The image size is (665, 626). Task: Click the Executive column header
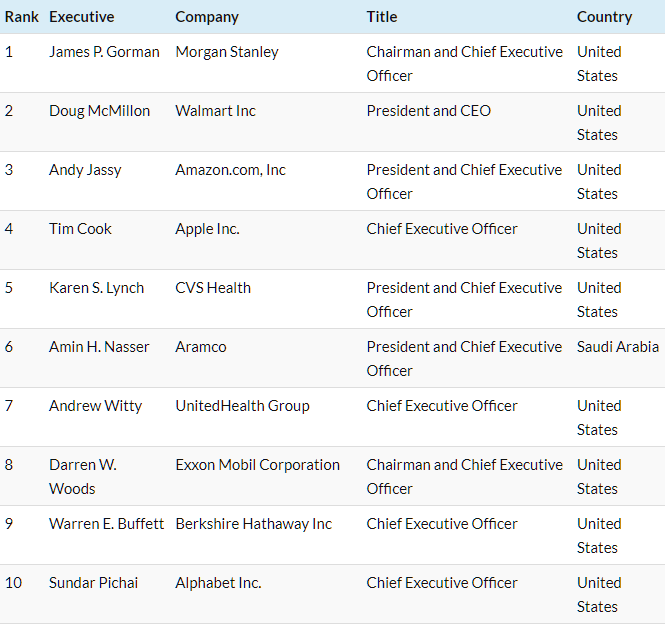pyautogui.click(x=81, y=17)
